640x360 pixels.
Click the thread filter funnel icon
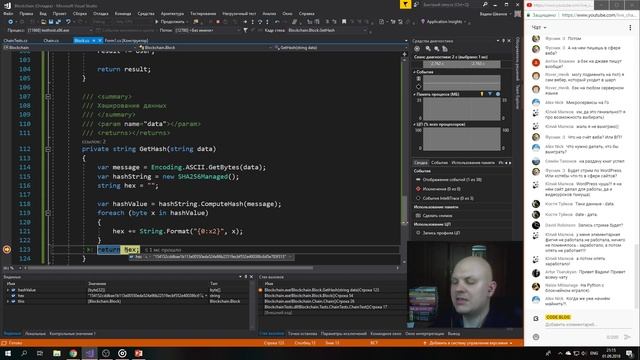(245, 30)
